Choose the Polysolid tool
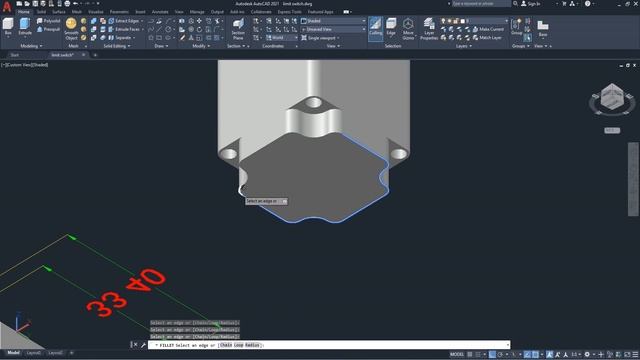 click(x=49, y=21)
